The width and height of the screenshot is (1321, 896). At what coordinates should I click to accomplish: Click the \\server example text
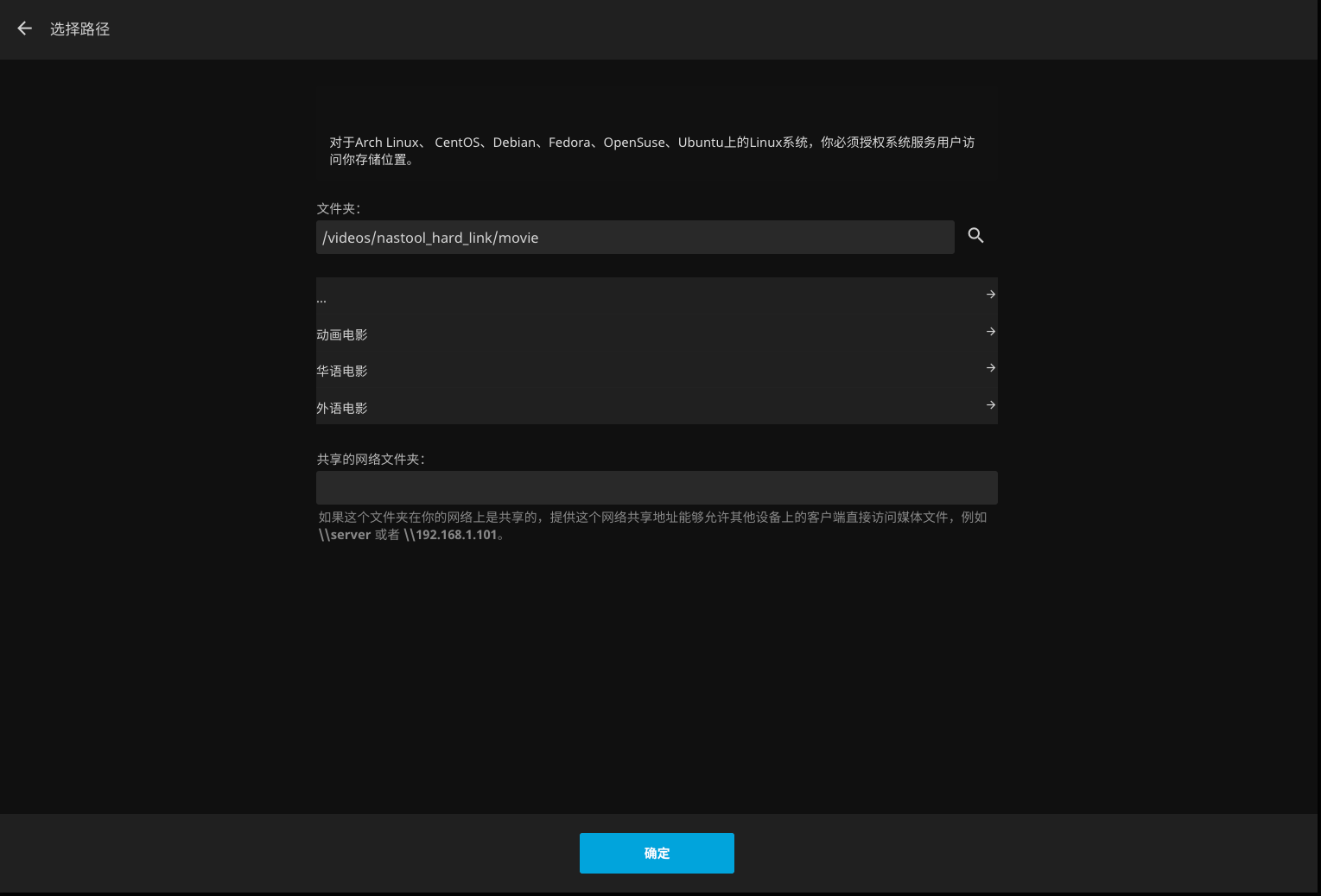[345, 535]
